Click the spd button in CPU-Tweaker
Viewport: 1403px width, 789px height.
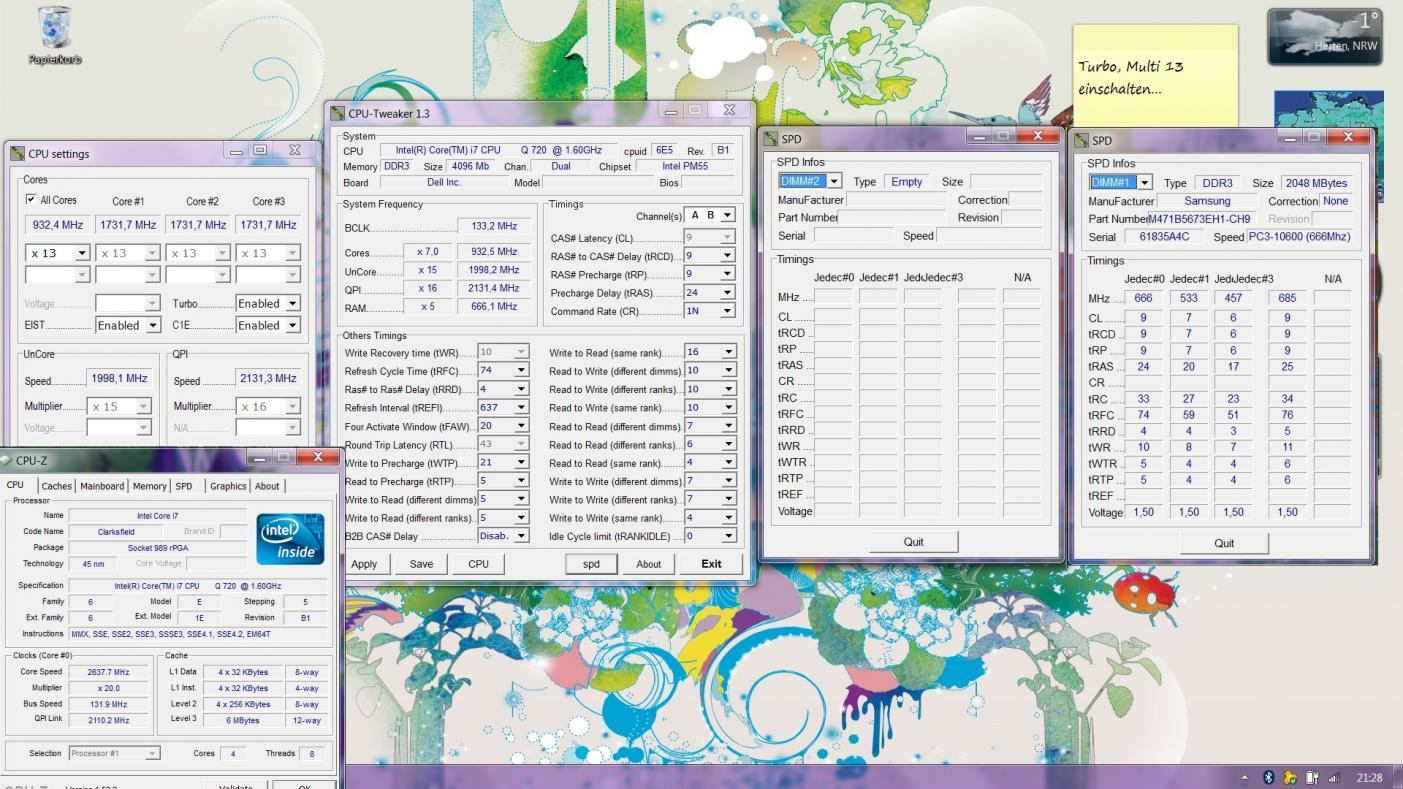[x=591, y=564]
